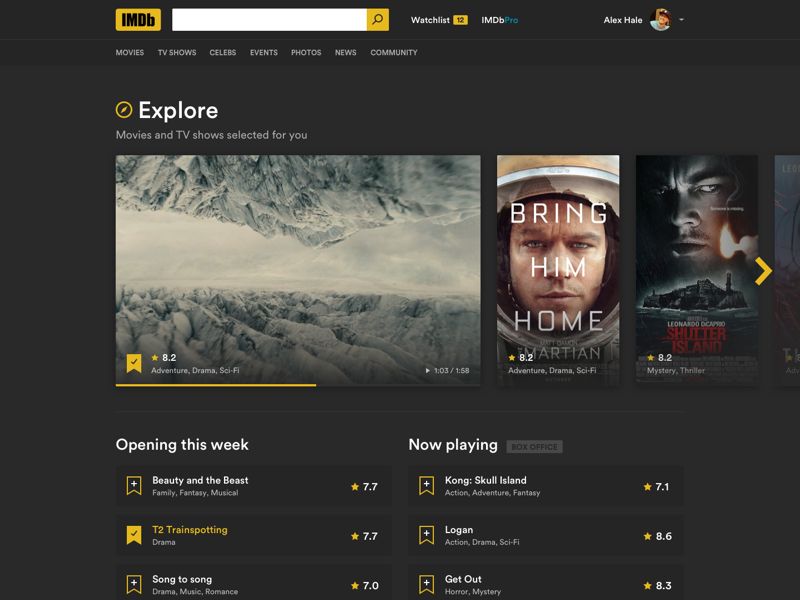Click the star icon beside the 8.2 rating
The height and width of the screenshot is (600, 800).
pos(153,357)
